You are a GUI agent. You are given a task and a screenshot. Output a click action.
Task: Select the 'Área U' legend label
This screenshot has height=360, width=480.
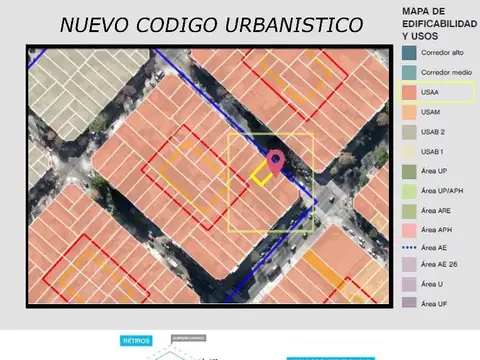pyautogui.click(x=432, y=284)
